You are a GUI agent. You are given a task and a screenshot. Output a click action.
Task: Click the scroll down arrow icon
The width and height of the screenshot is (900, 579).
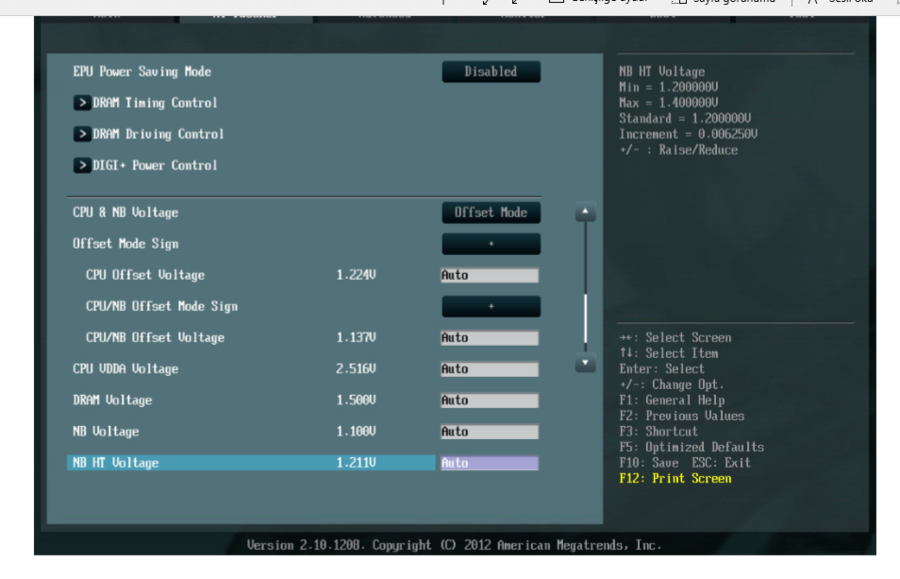tap(585, 363)
